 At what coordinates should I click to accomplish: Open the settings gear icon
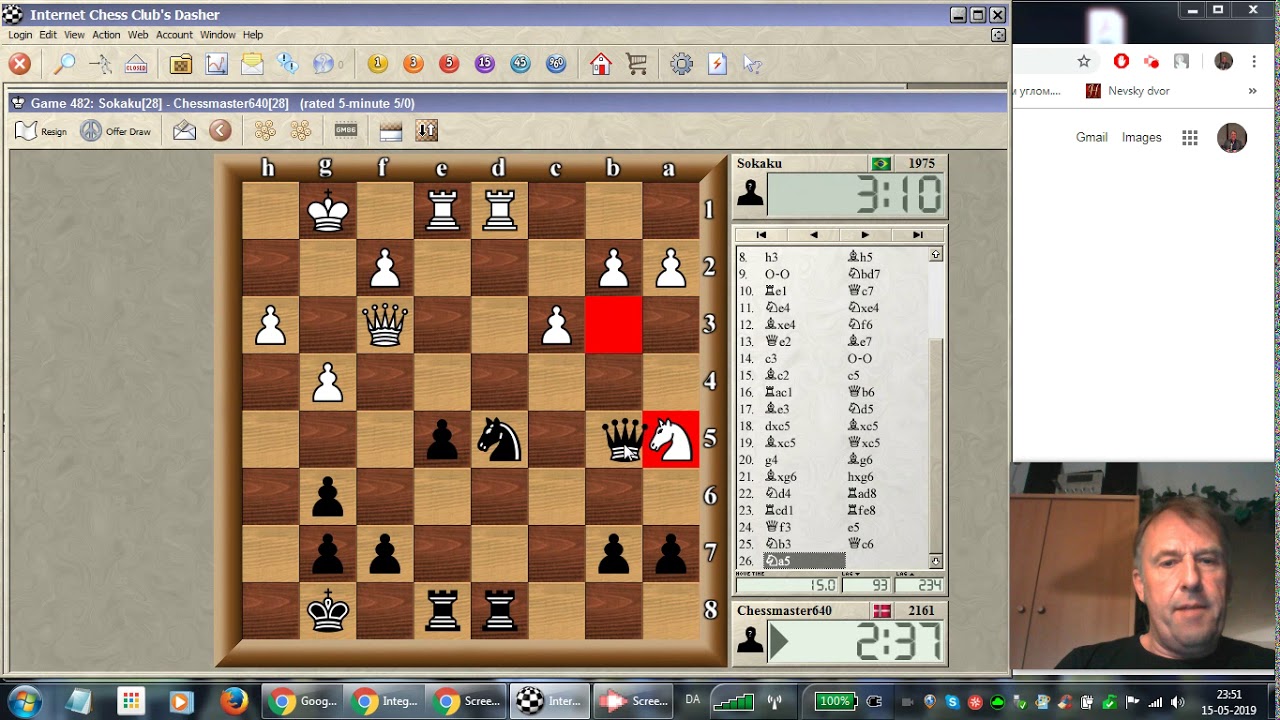[x=682, y=64]
